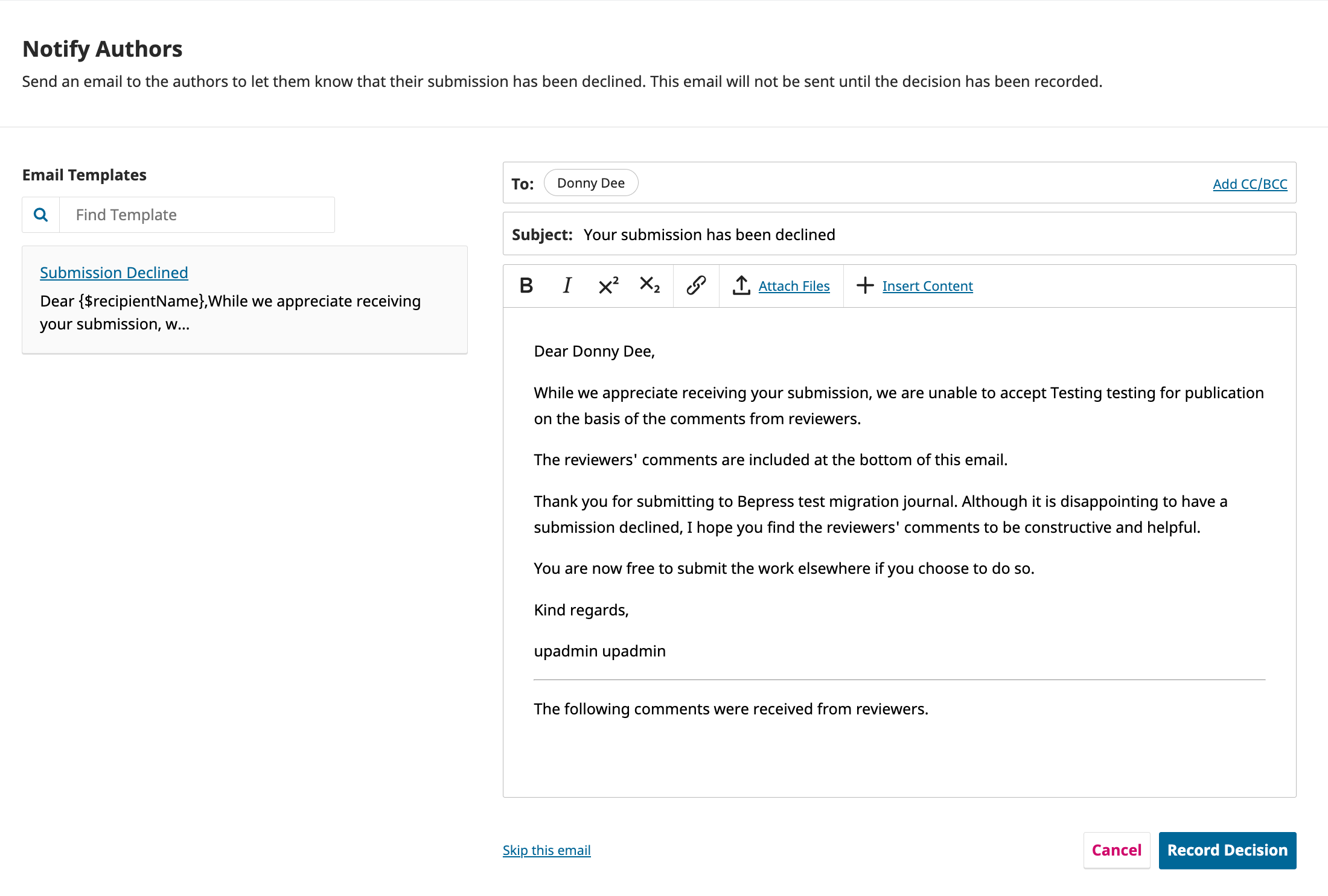The image size is (1328, 896).
Task: Insert a hyperlink with link icon
Action: click(696, 285)
